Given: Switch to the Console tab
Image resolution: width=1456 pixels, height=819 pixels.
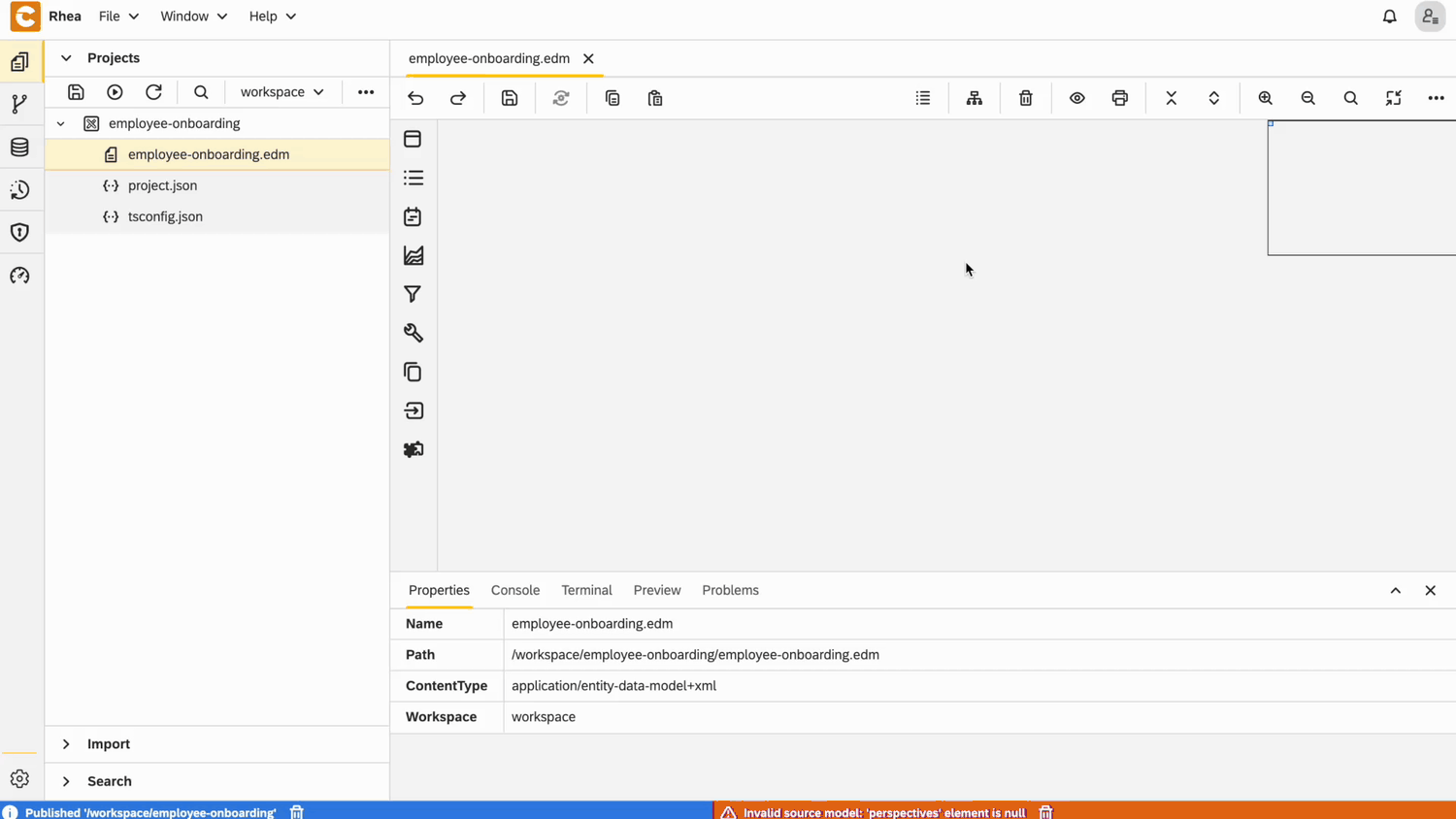Looking at the screenshot, I should [515, 590].
